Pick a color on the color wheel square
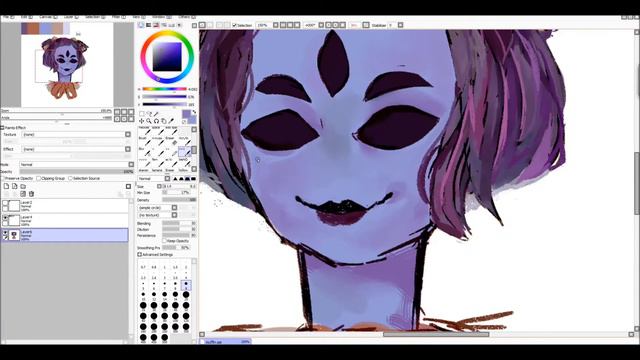Screen dimensions: 640x360 [167, 57]
